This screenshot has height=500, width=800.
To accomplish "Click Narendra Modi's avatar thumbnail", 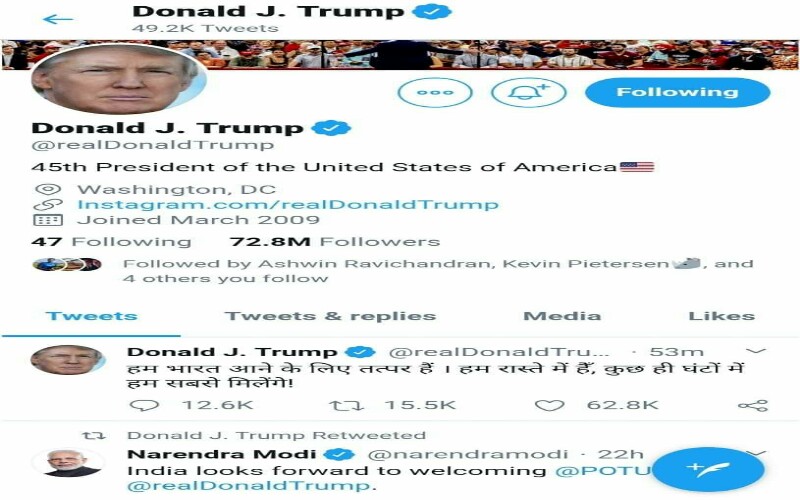I will (69, 463).
